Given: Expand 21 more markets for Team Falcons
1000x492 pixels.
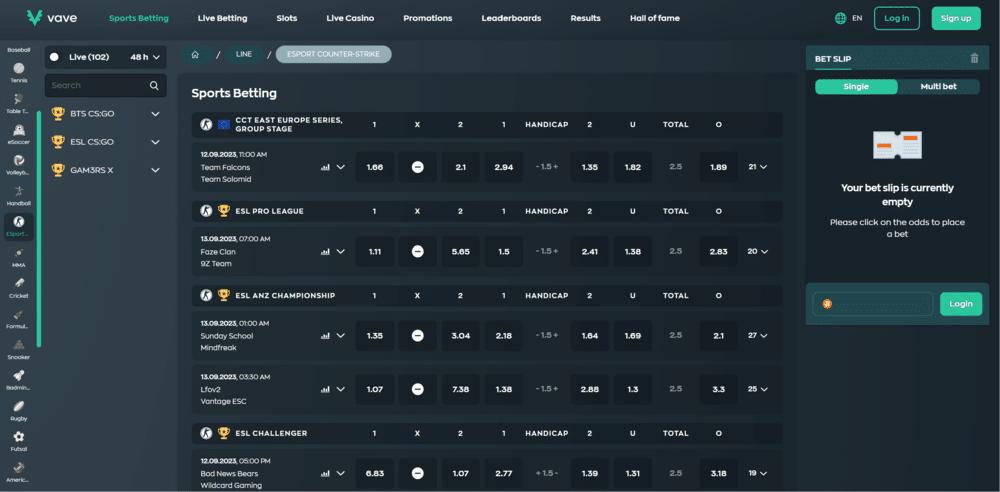Looking at the screenshot, I should (x=758, y=167).
